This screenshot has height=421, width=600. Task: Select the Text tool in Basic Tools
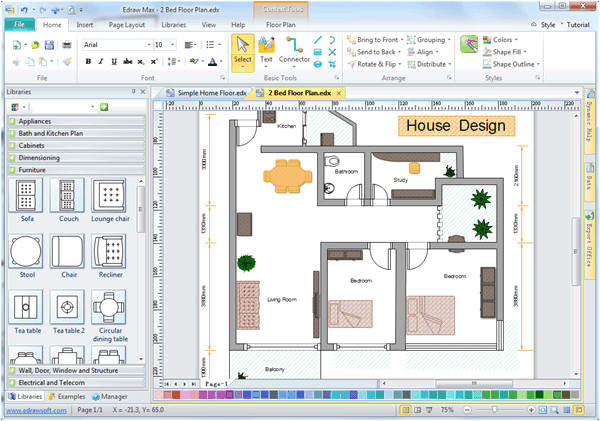(x=266, y=50)
